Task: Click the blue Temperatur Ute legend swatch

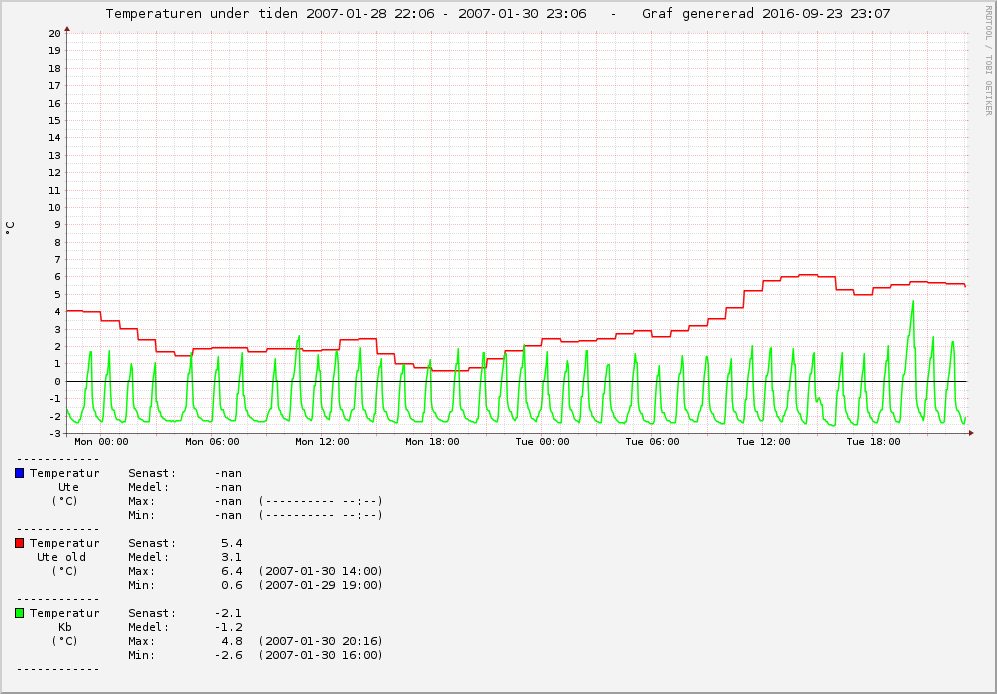Action: coord(19,473)
